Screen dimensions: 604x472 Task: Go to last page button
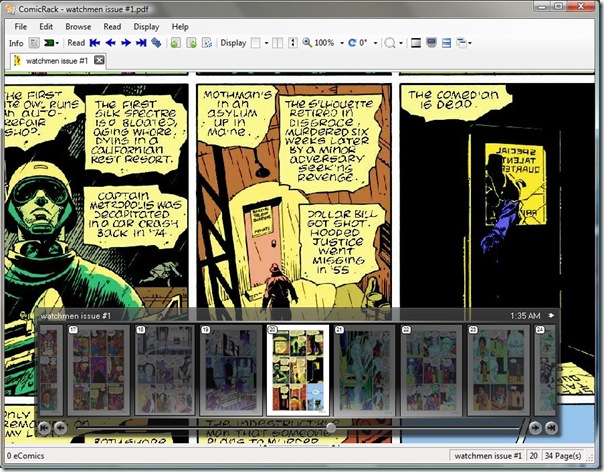pyautogui.click(x=141, y=43)
